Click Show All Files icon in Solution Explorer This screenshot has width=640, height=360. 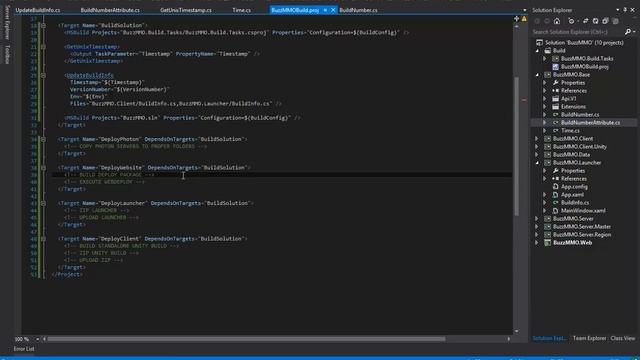pos(616,21)
